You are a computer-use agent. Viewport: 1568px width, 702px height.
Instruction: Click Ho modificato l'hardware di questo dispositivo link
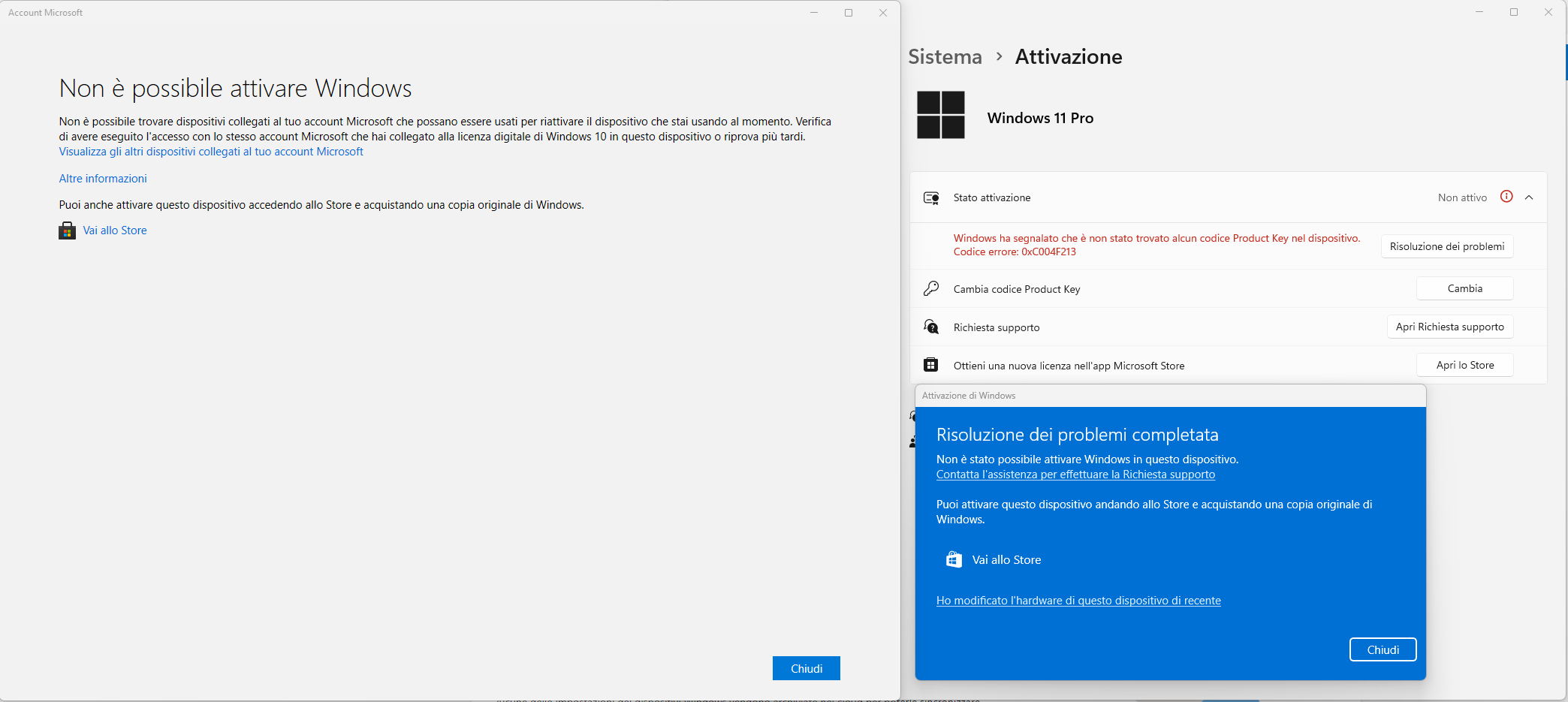(1078, 601)
